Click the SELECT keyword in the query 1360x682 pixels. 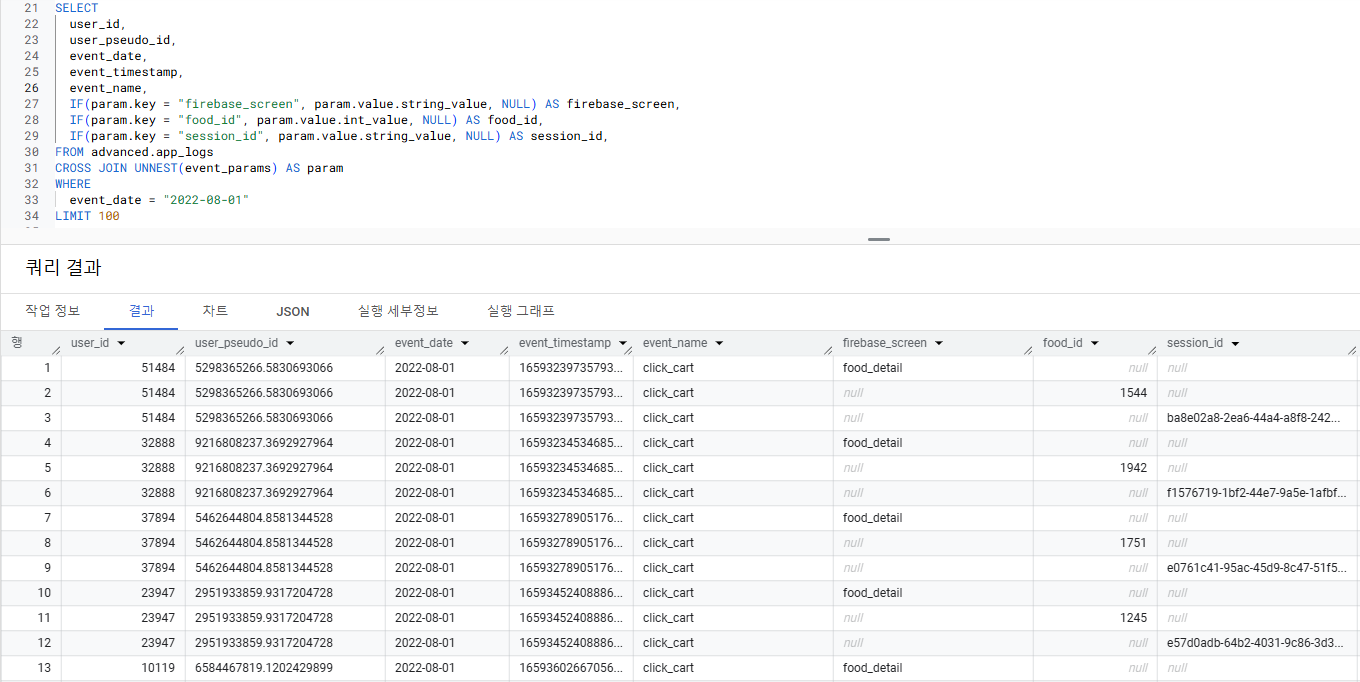point(77,8)
